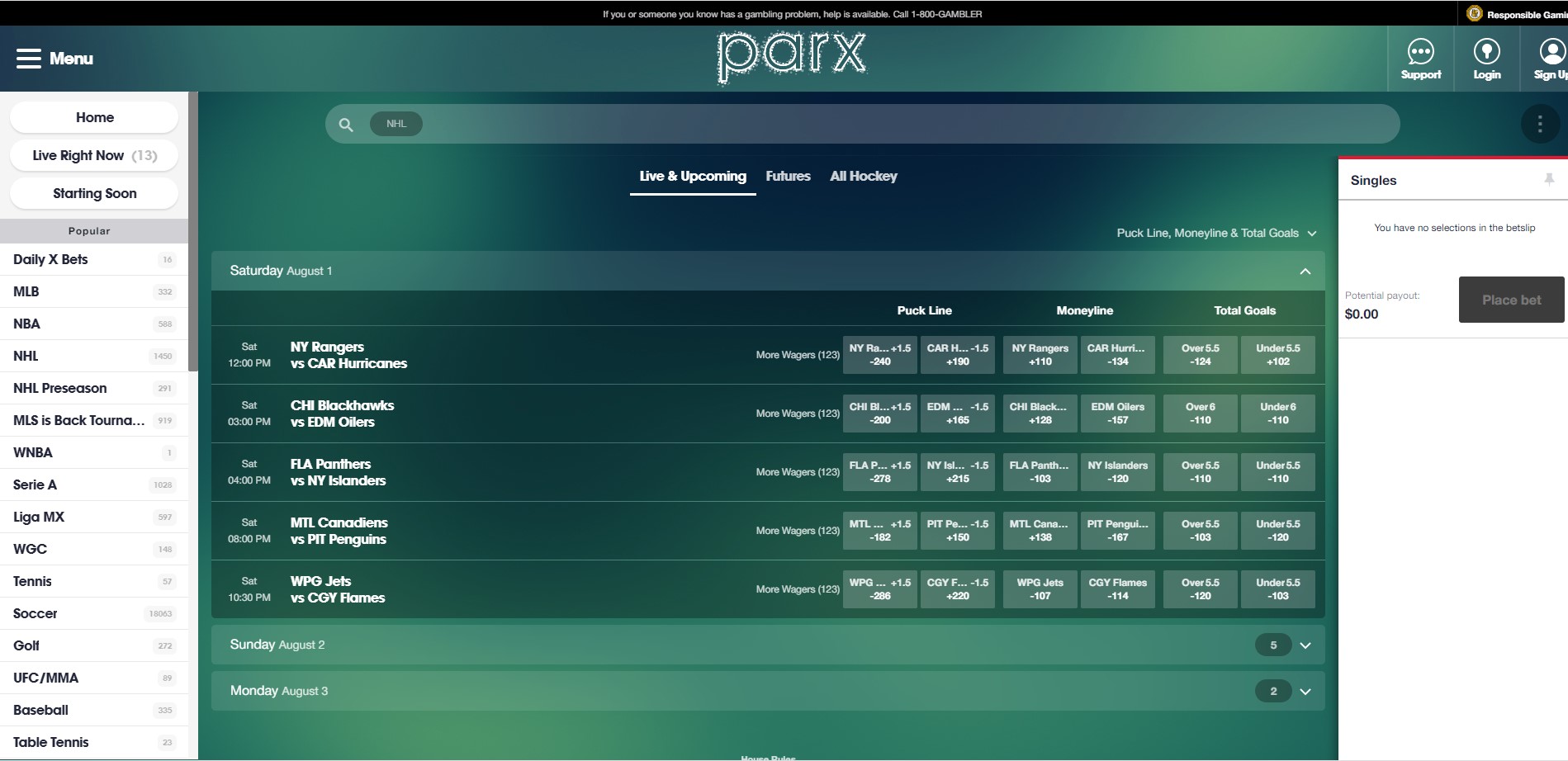Image resolution: width=1568 pixels, height=761 pixels.
Task: Select NY Rangers +1.5 puck line -240
Action: 880,355
